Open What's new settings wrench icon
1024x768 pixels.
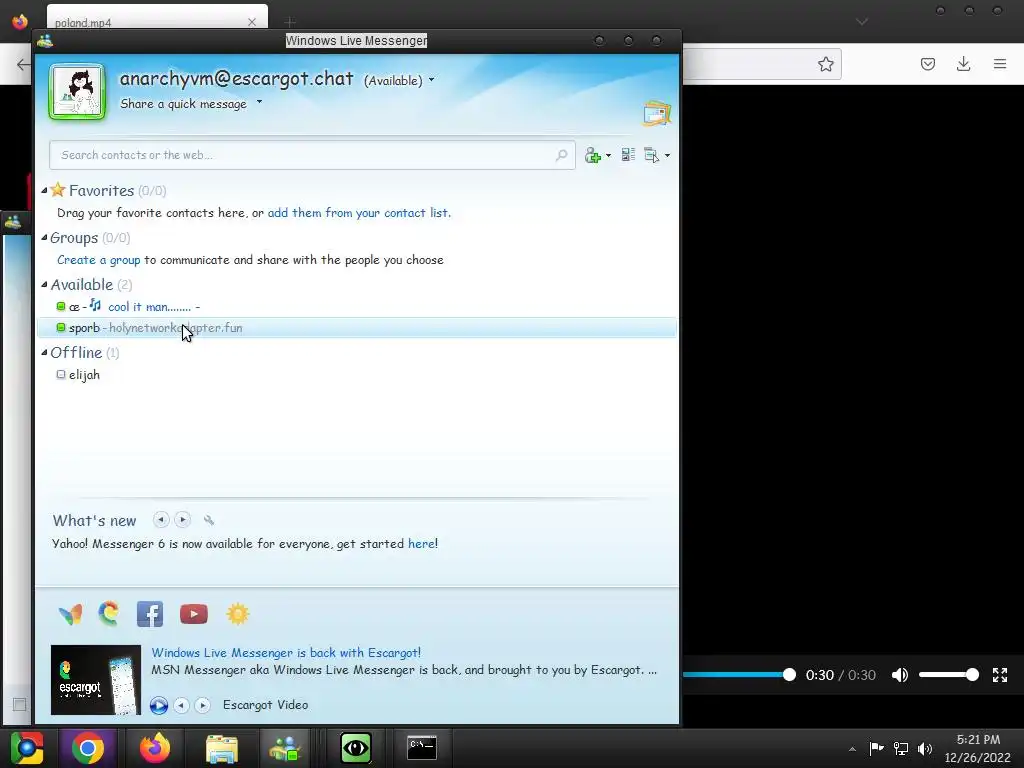click(x=209, y=520)
